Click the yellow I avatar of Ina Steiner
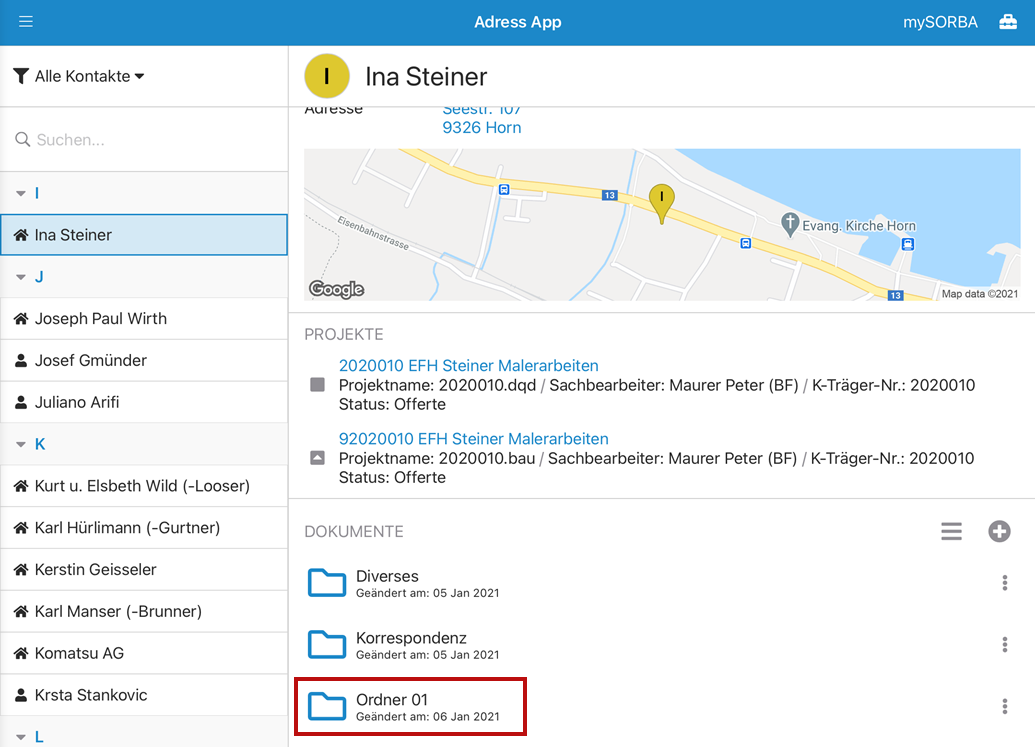Screen dimensions: 1035x747 (327, 76)
